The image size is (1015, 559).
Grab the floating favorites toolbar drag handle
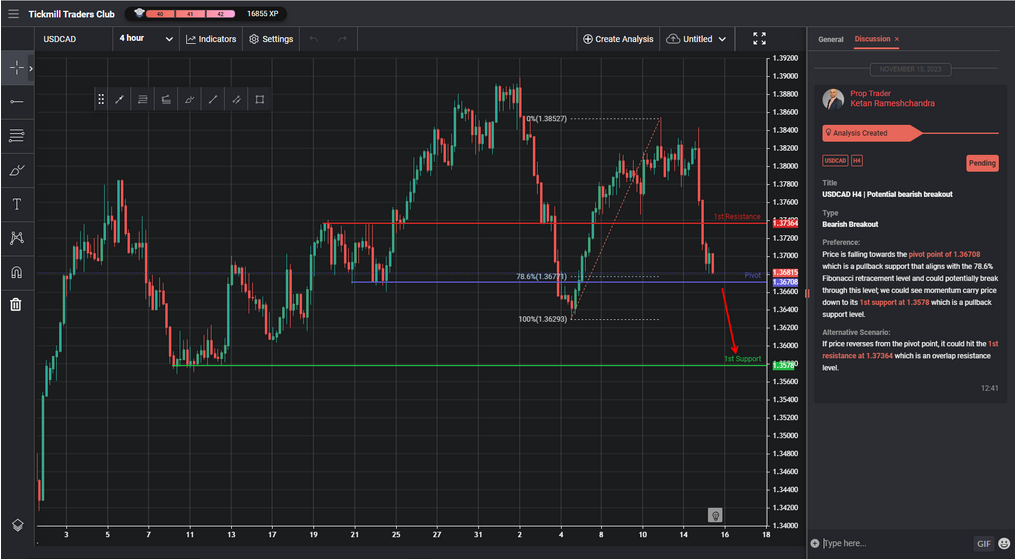click(101, 100)
